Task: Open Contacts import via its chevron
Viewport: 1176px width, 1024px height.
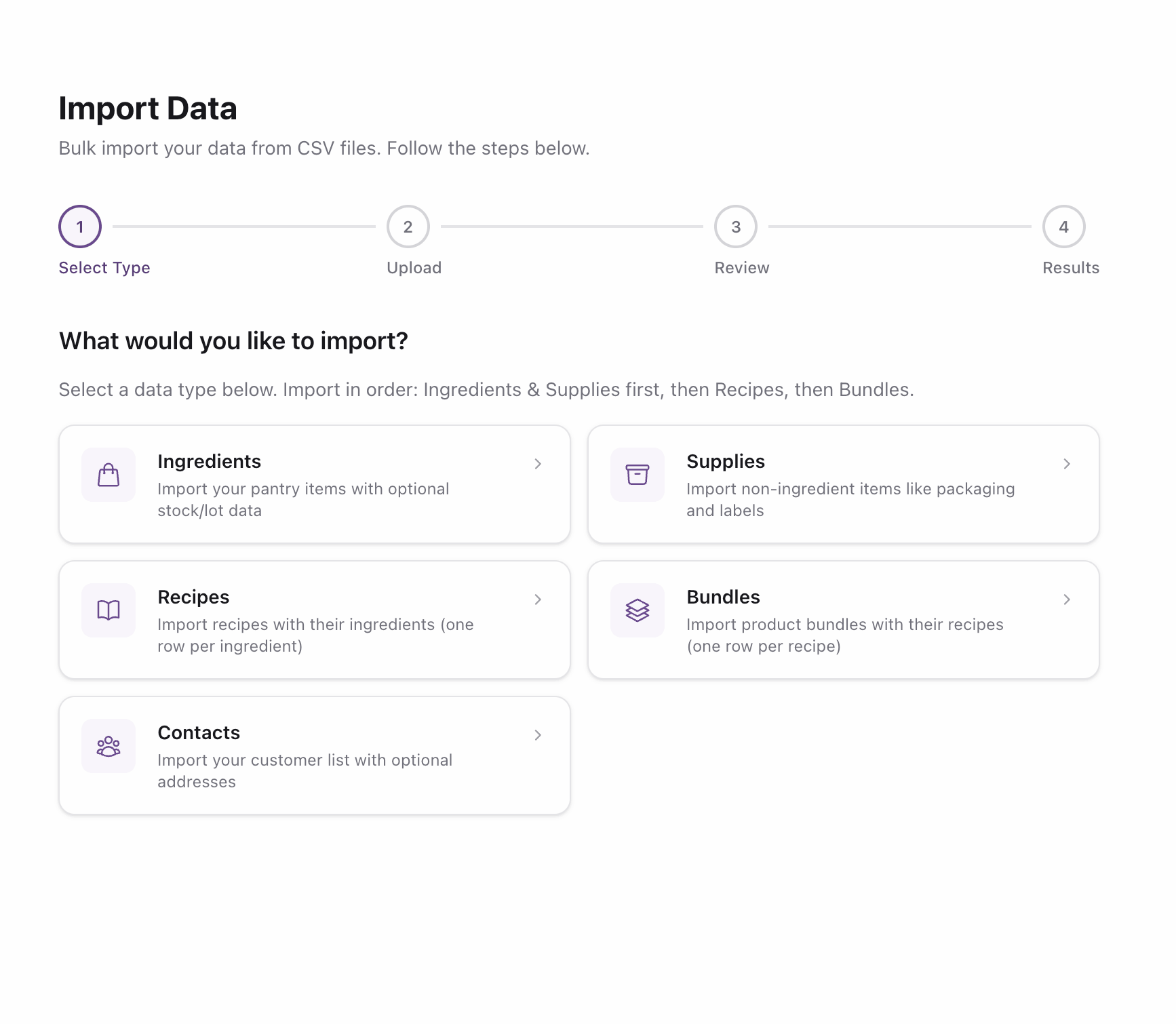Action: tap(538, 735)
